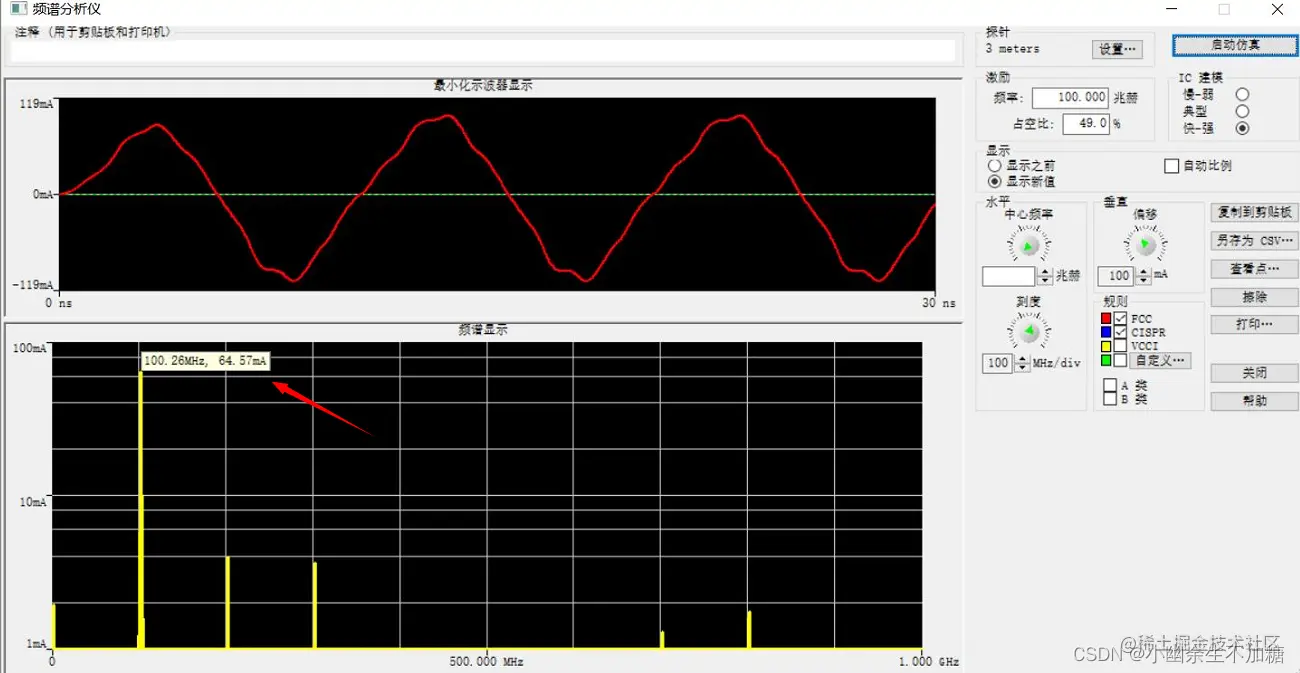Click the yellow VCCI color swatch
Viewport: 1300px width, 673px height.
click(1106, 346)
